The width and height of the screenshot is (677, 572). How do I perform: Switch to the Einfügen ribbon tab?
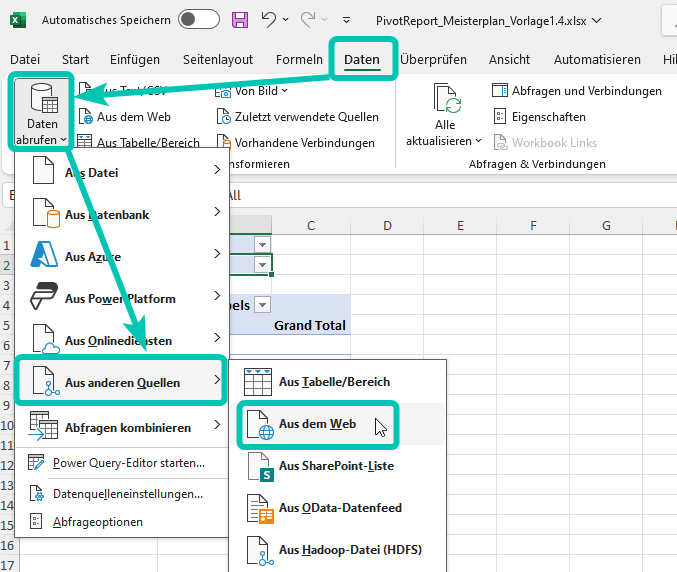point(135,60)
